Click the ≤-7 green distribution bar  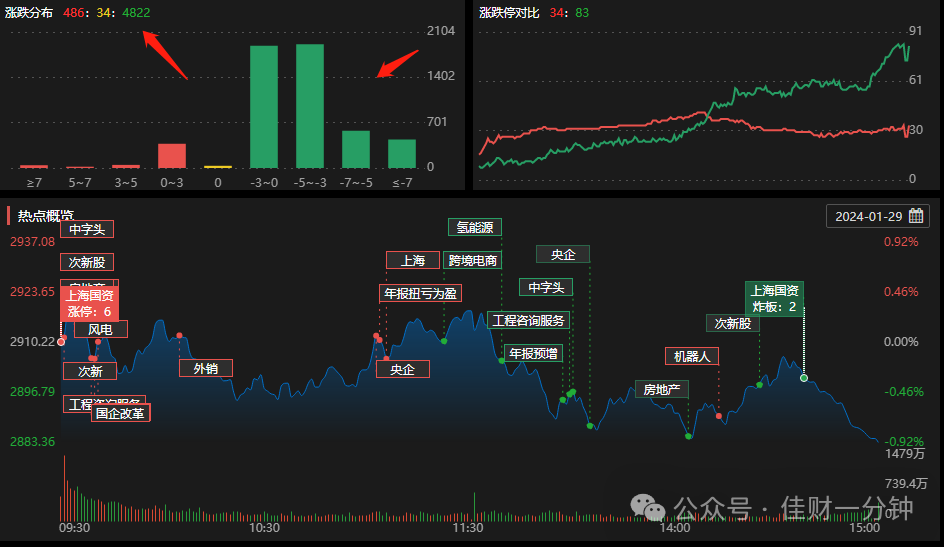pyautogui.click(x=402, y=153)
